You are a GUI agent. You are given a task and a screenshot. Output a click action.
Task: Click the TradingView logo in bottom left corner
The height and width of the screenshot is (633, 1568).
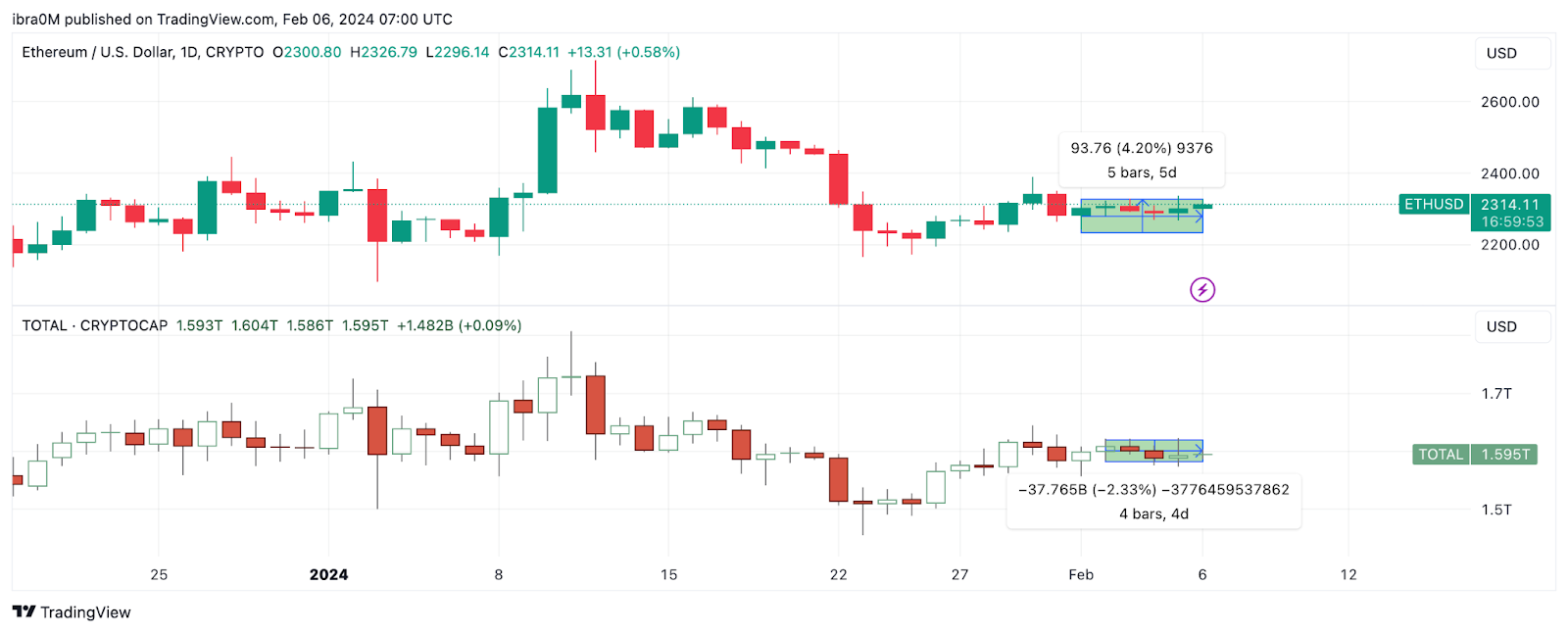point(24,611)
